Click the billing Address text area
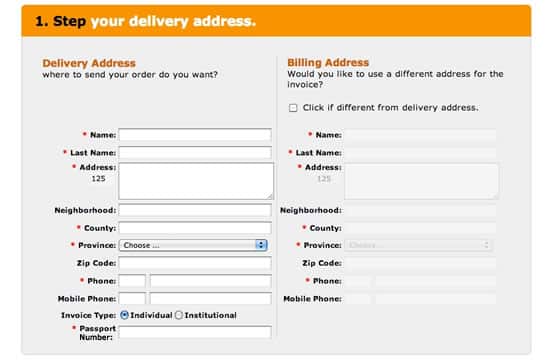Image resolution: width=550 pixels, height=361 pixels. click(421, 181)
